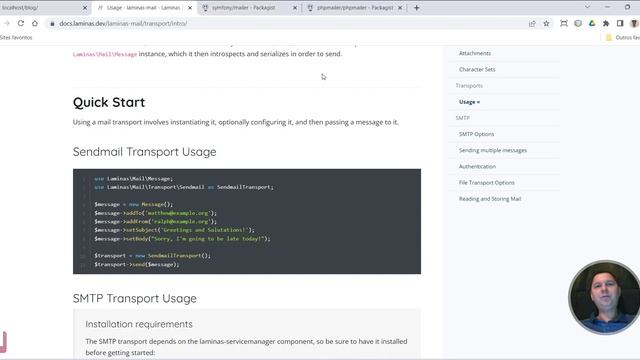Toggle the browser side panel

(x=620, y=24)
